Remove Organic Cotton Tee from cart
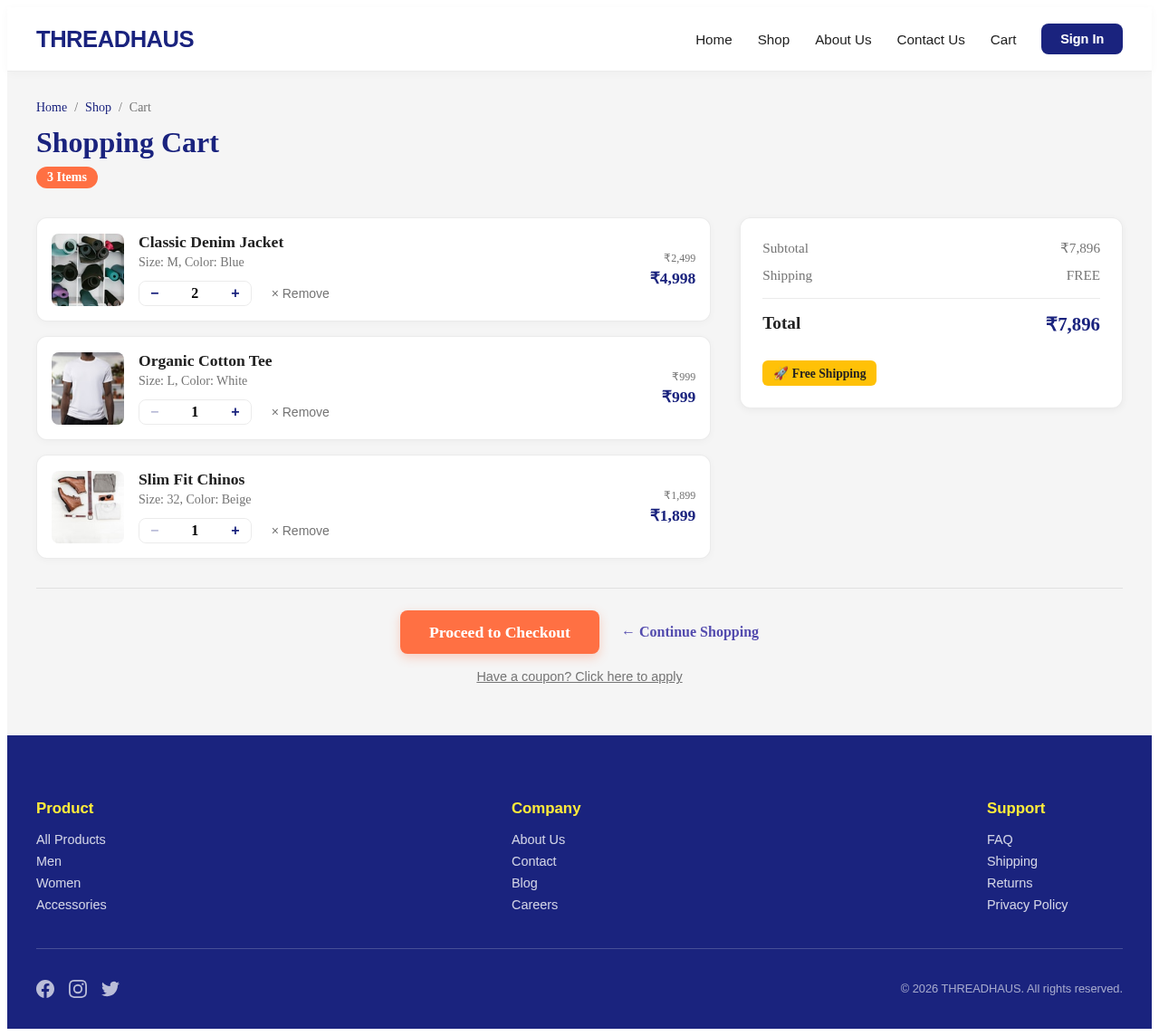 click(x=301, y=412)
